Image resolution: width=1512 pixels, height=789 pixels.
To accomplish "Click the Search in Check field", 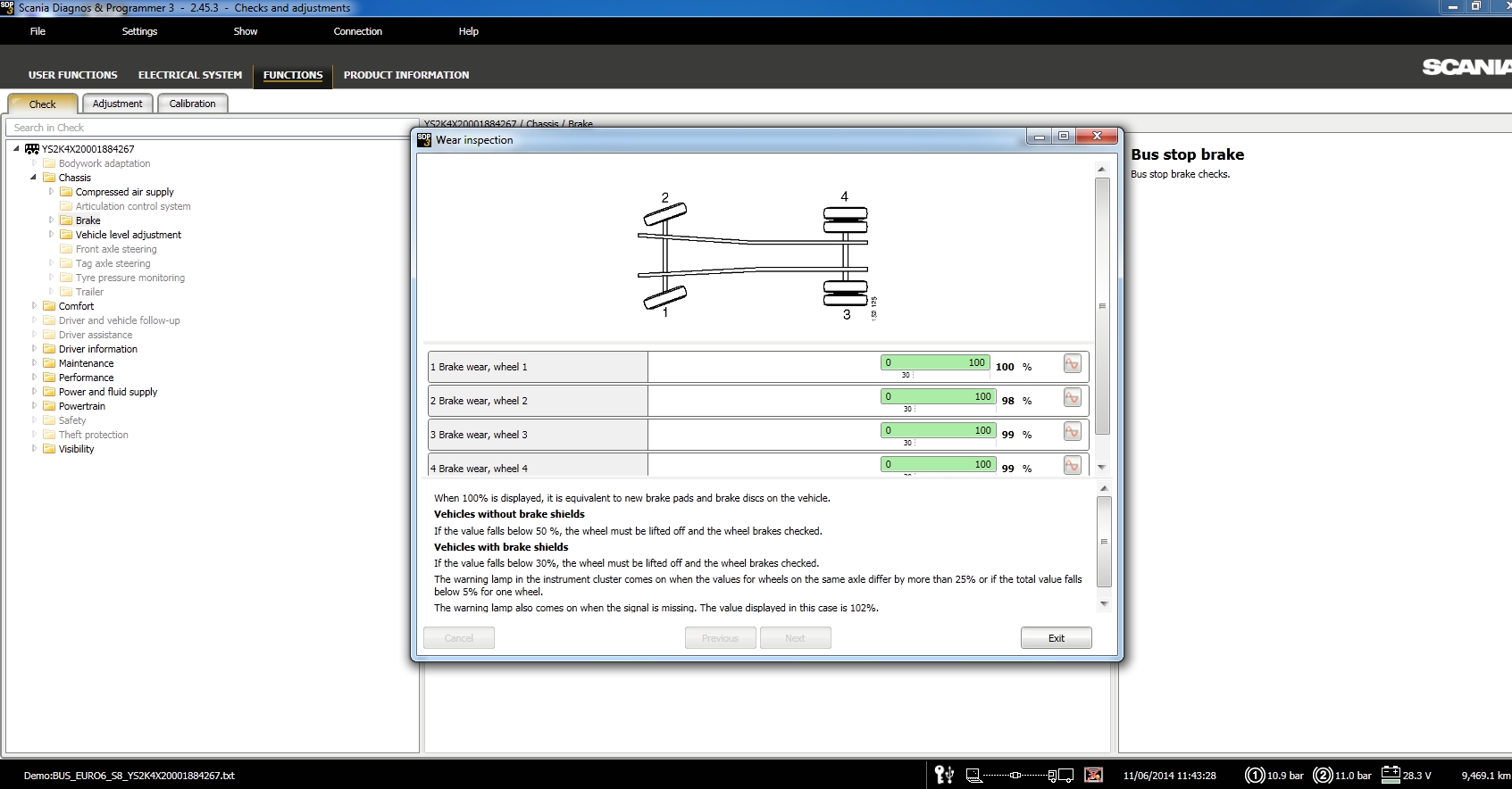I will pos(212,128).
